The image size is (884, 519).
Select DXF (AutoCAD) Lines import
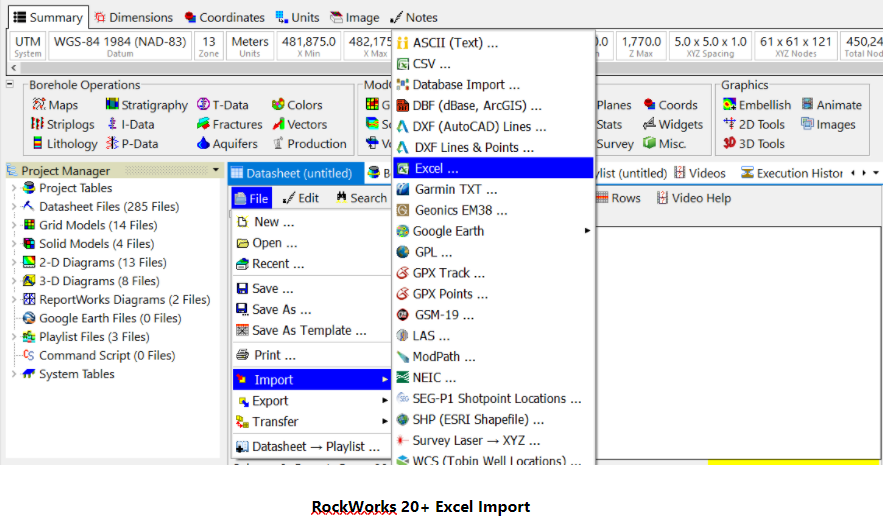(x=493, y=126)
